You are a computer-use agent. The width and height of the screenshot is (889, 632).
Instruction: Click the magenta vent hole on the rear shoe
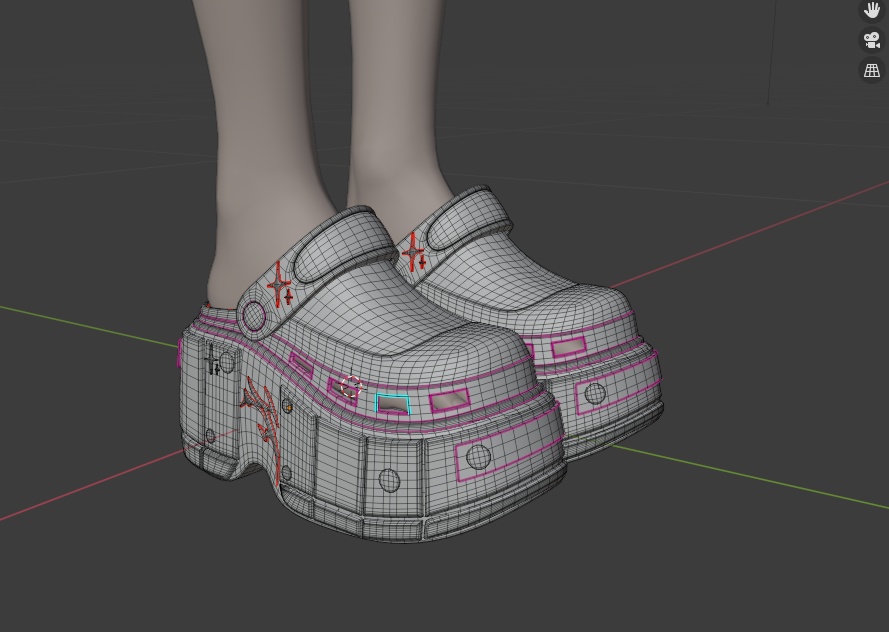tap(568, 346)
